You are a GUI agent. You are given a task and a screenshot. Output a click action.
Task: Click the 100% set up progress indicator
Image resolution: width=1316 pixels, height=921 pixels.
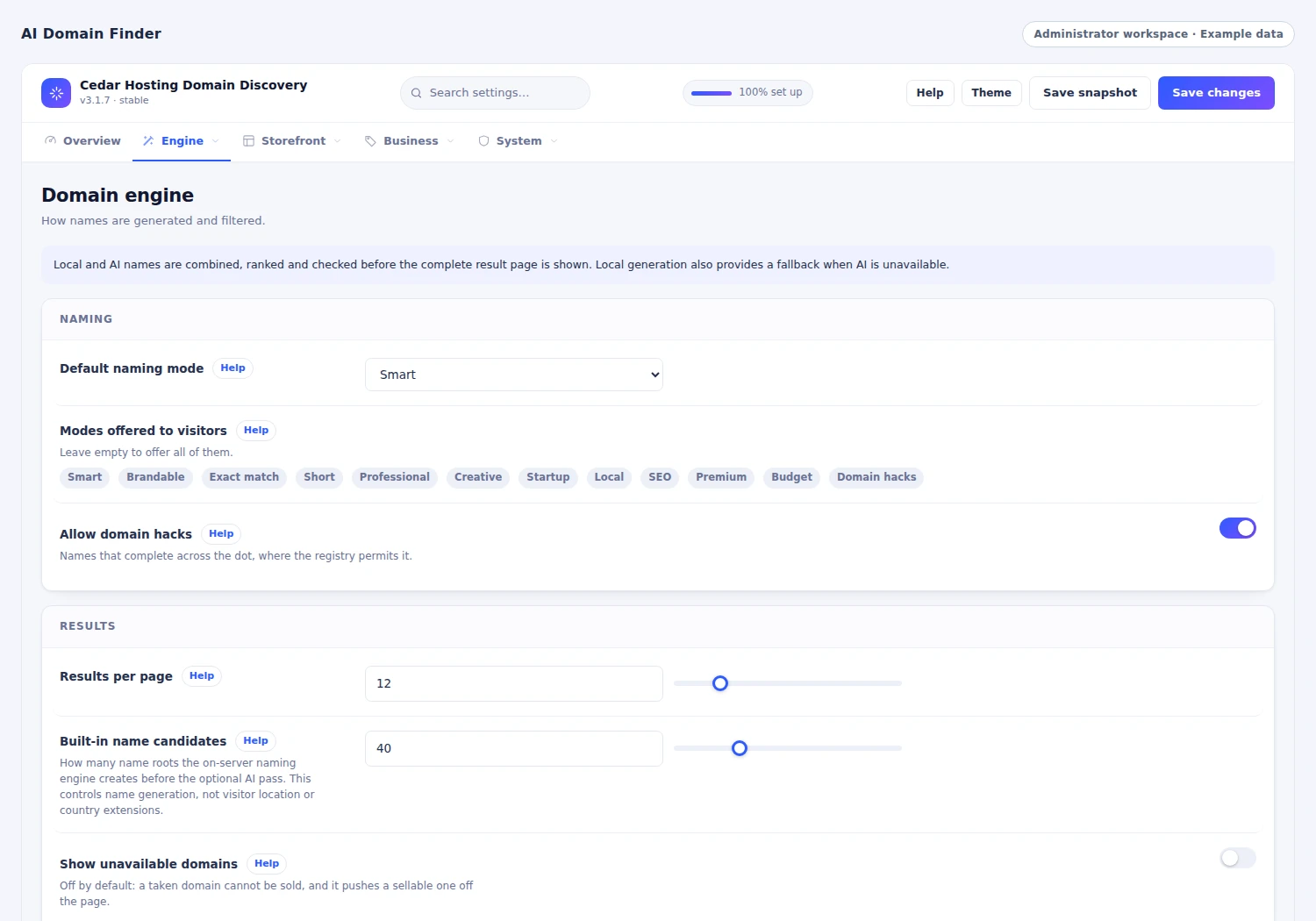(x=747, y=93)
